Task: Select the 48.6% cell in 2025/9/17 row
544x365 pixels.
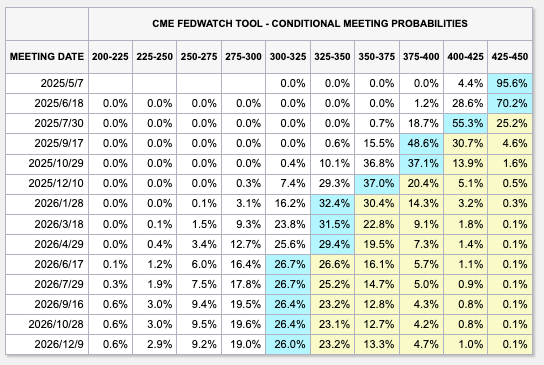Action: pyautogui.click(x=421, y=143)
